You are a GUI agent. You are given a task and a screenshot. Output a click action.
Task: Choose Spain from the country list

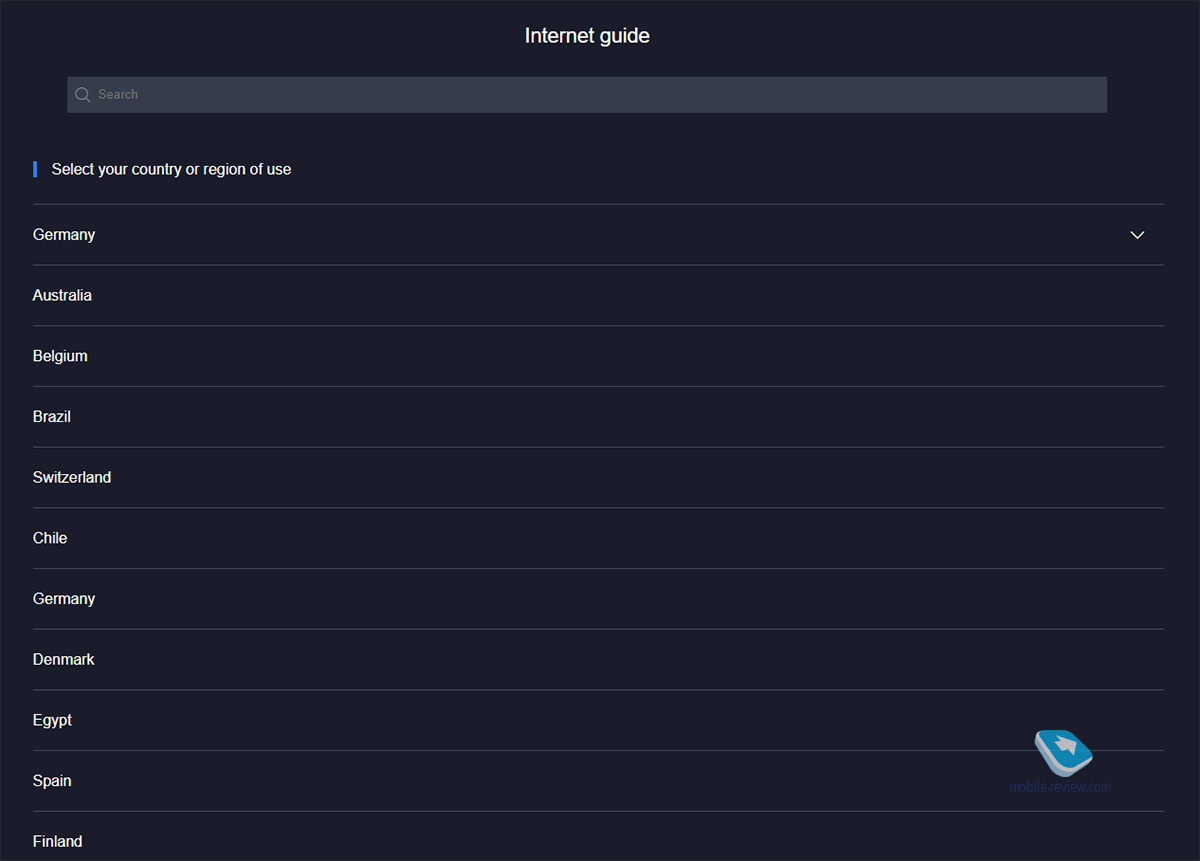52,781
